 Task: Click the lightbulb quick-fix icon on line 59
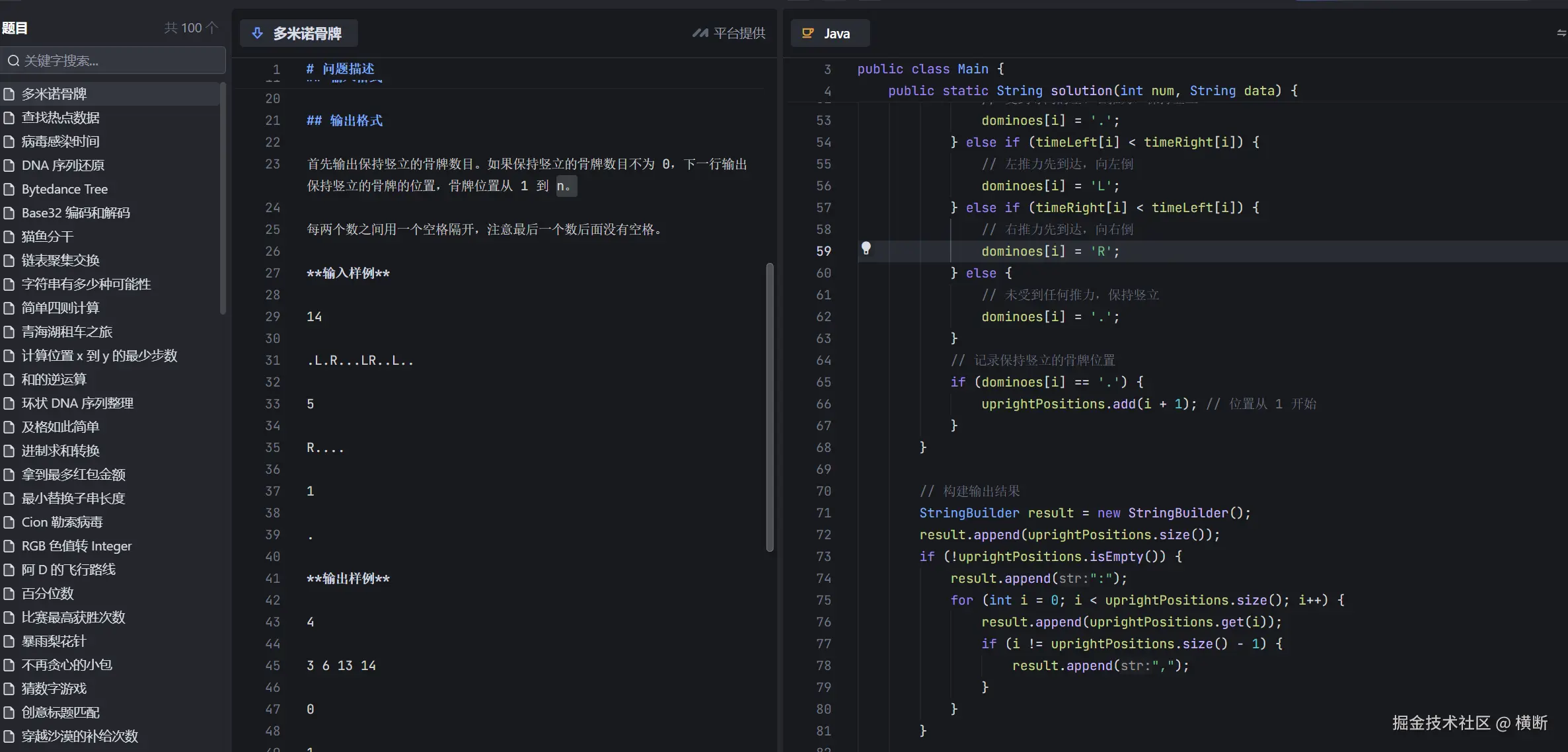pyautogui.click(x=866, y=248)
